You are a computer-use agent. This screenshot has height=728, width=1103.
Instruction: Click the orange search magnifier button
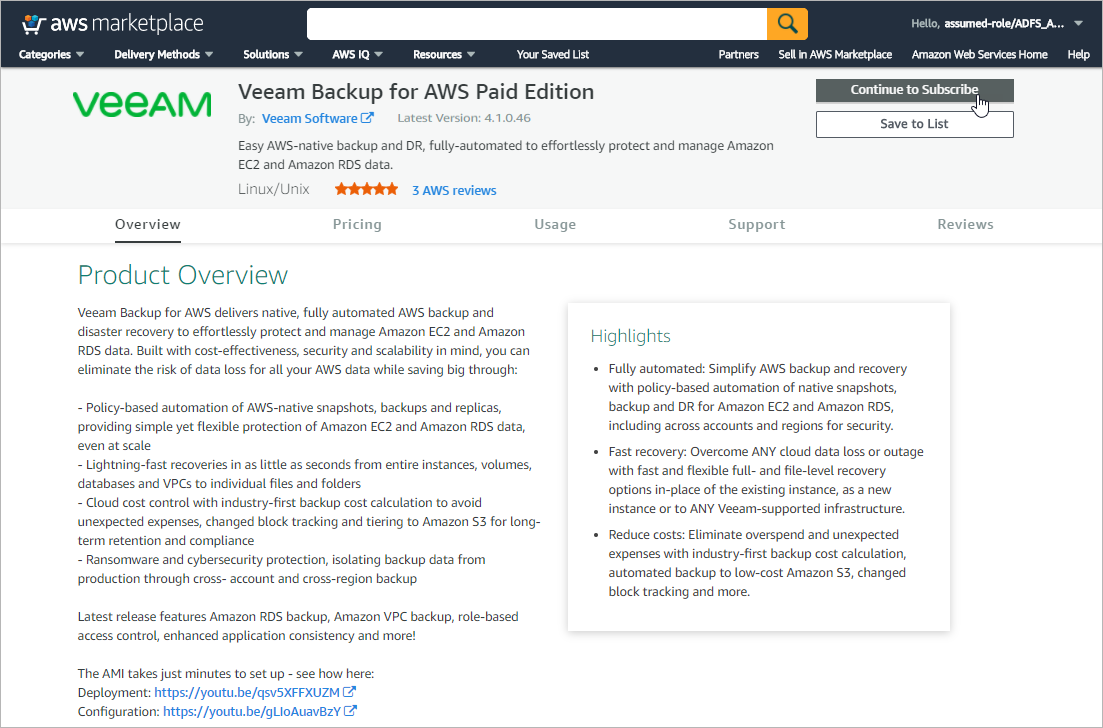pos(787,23)
